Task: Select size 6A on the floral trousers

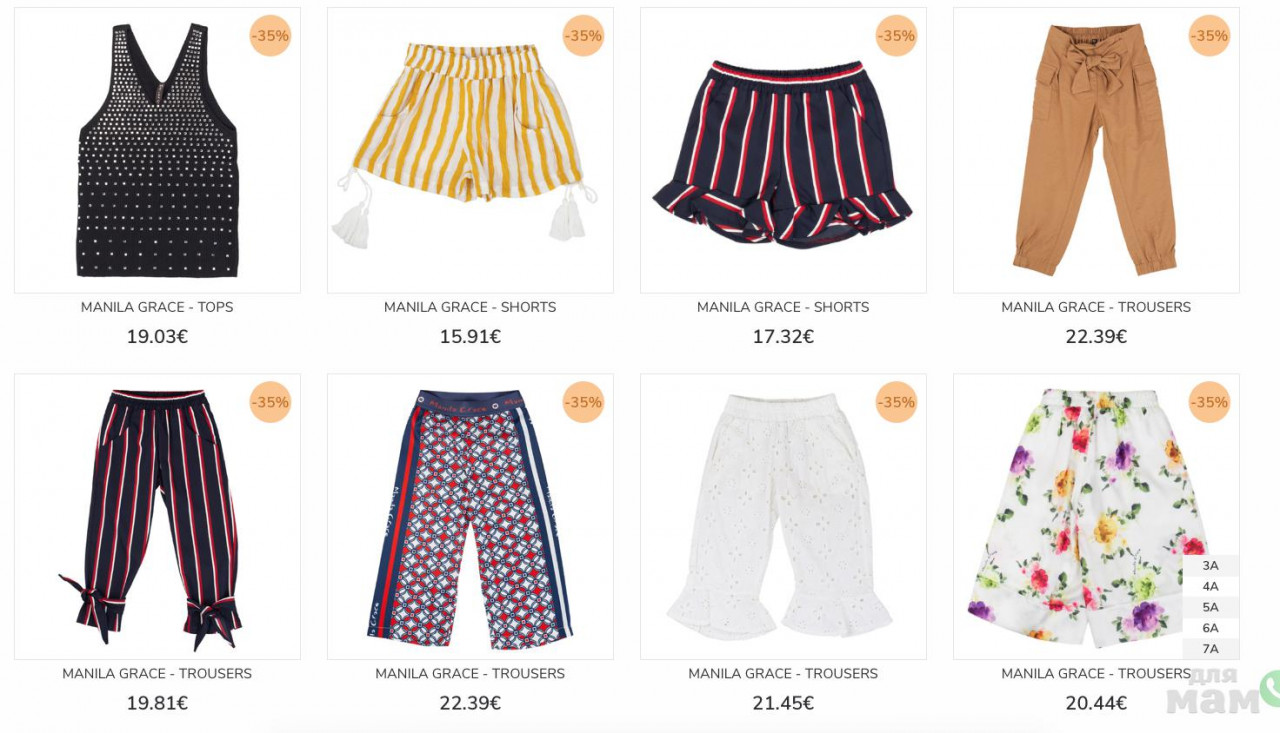Action: [1210, 629]
